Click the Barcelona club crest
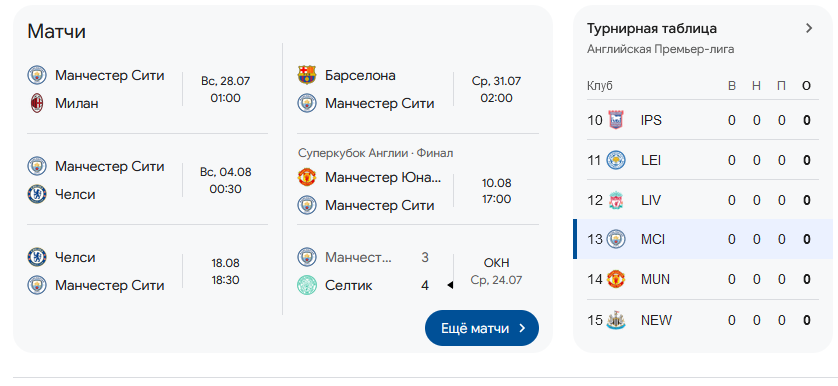The image size is (838, 386). [307, 75]
